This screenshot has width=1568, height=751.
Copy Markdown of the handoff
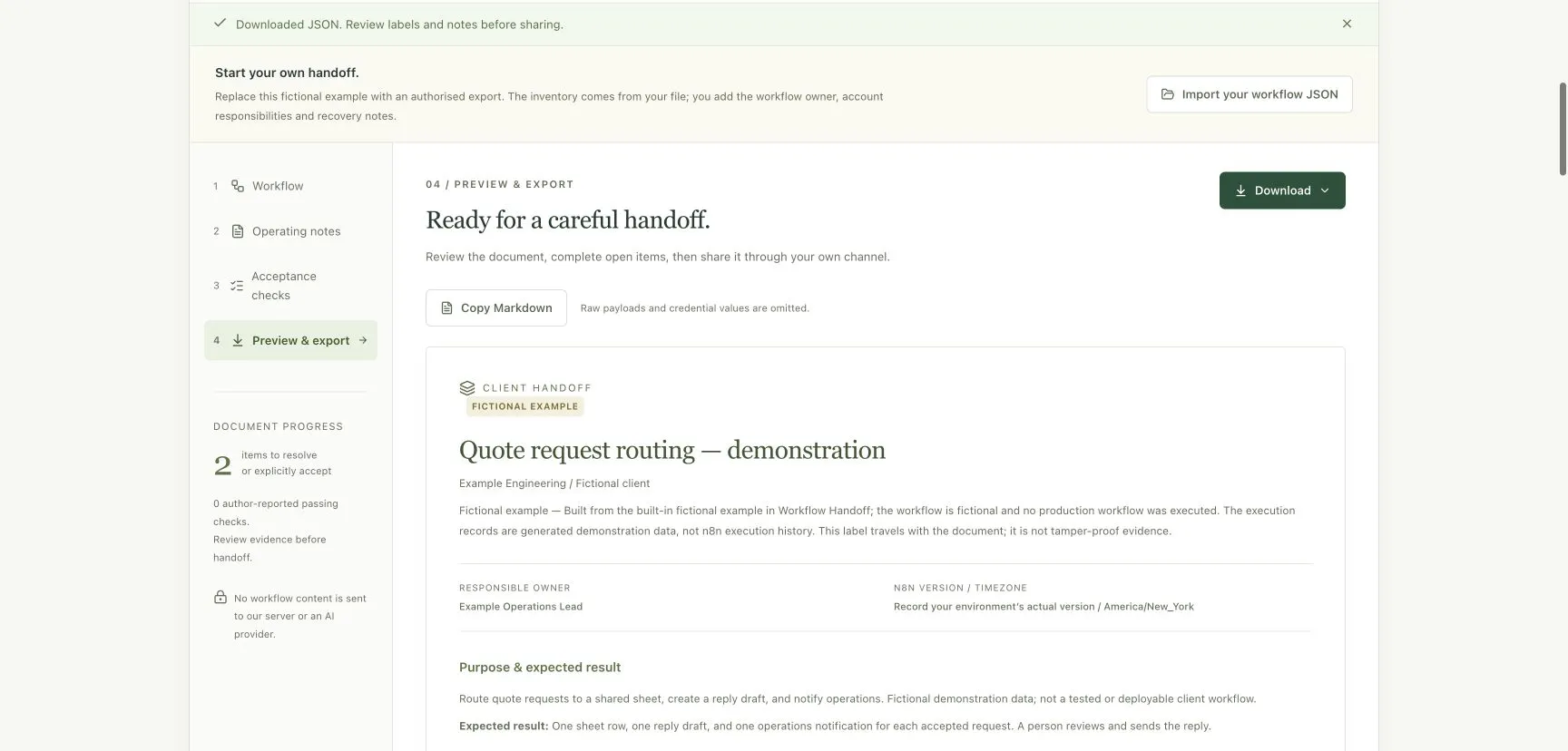pos(496,308)
